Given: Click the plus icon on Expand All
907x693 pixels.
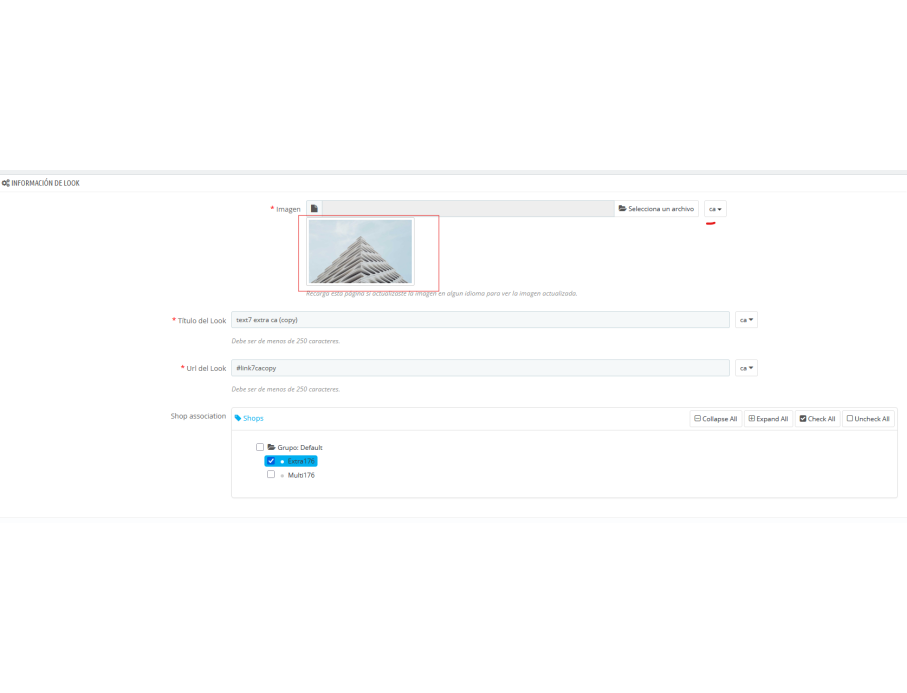Looking at the screenshot, I should (x=751, y=418).
